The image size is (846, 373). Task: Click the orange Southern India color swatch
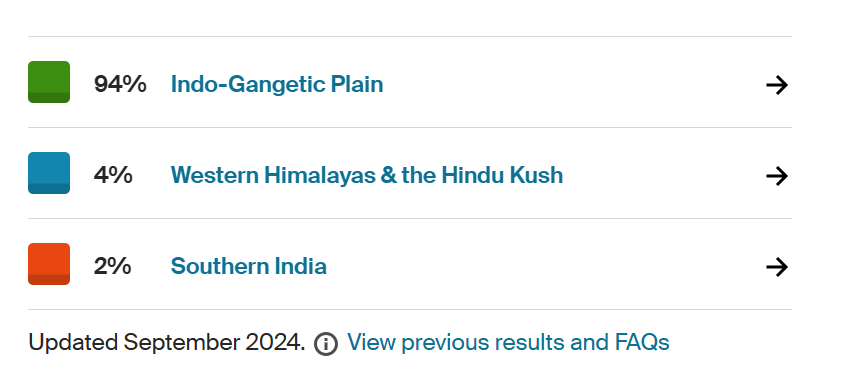click(49, 264)
